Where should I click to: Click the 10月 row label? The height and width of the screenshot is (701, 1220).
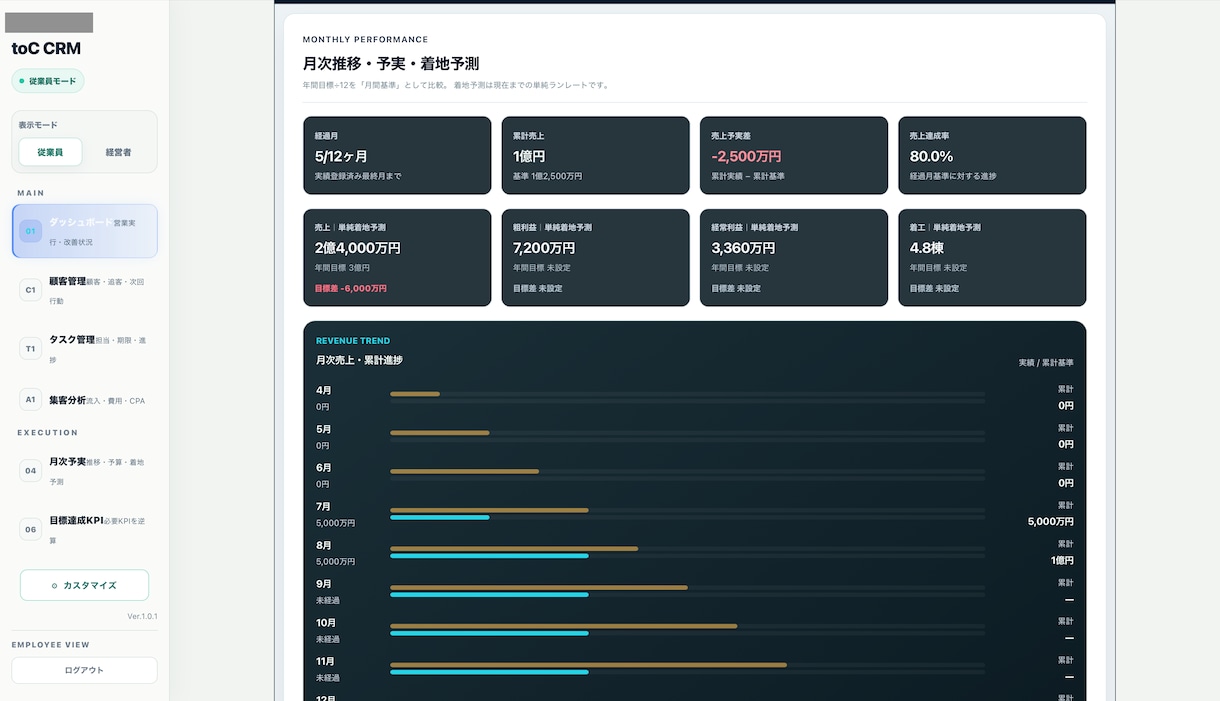click(326, 622)
